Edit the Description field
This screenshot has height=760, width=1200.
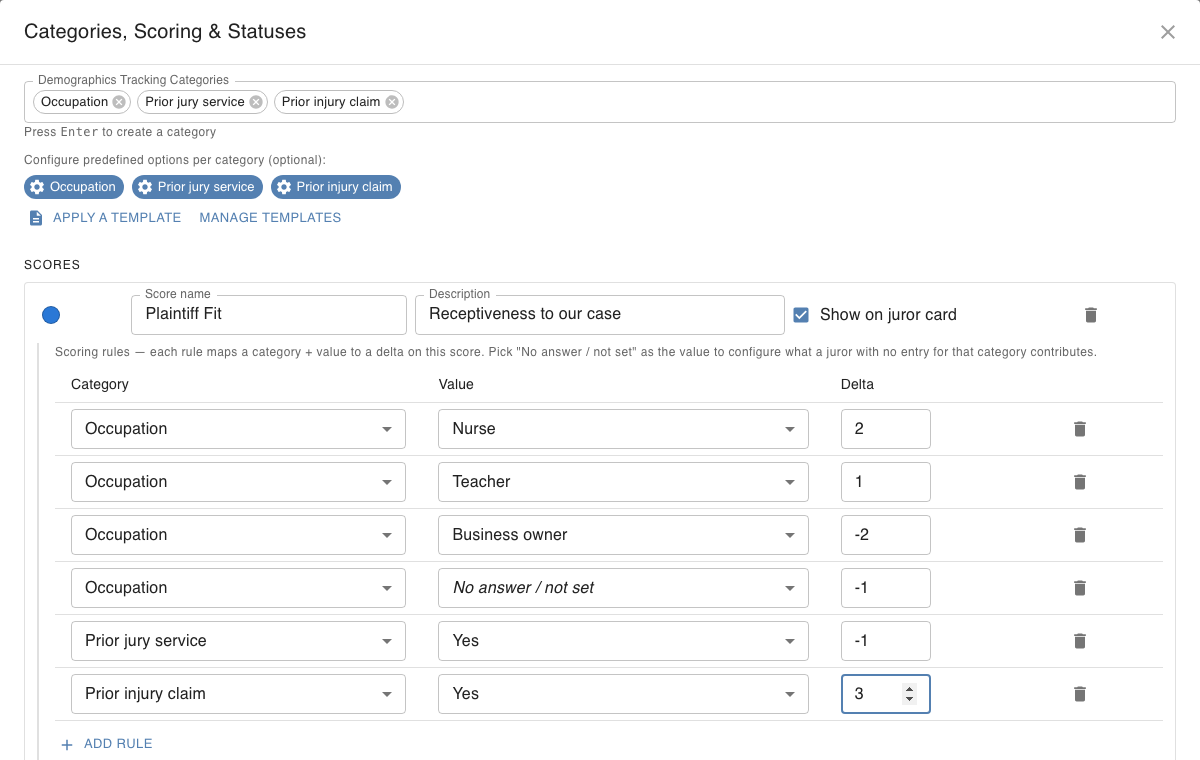(600, 314)
